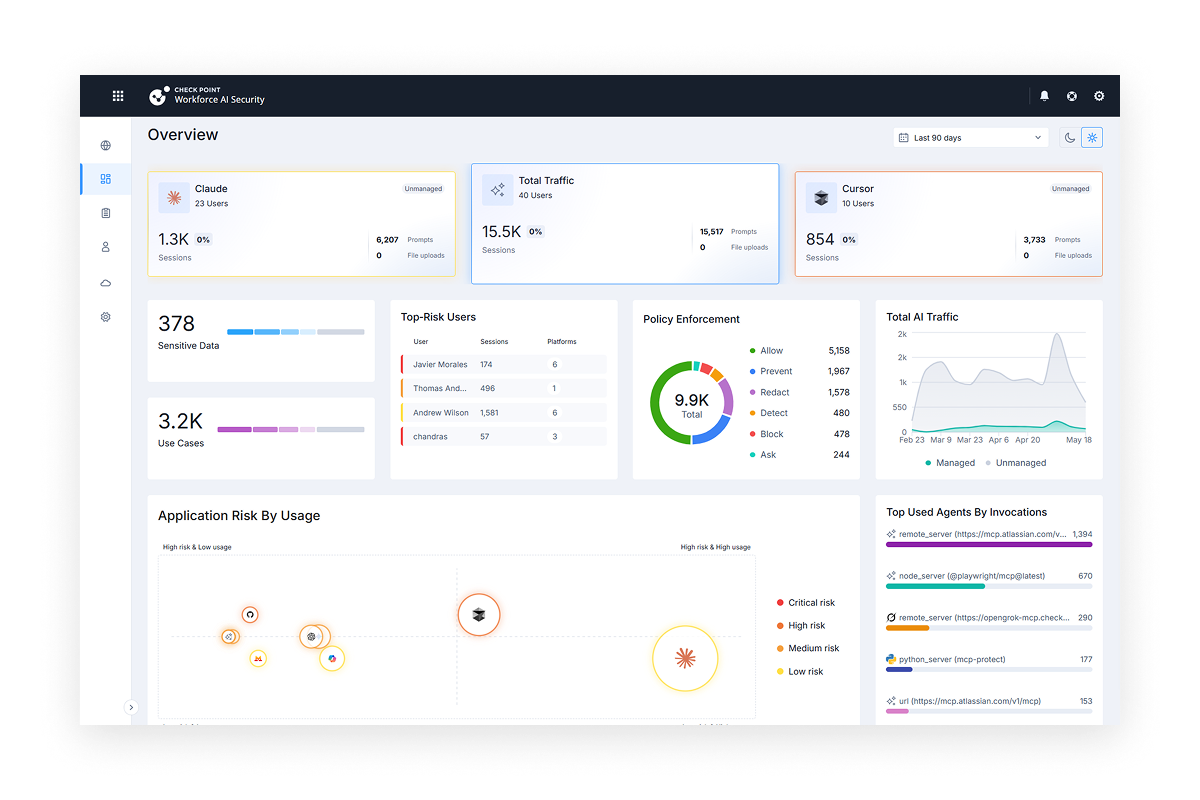
Task: Open sidebar settings gear icon
Action: point(106,317)
